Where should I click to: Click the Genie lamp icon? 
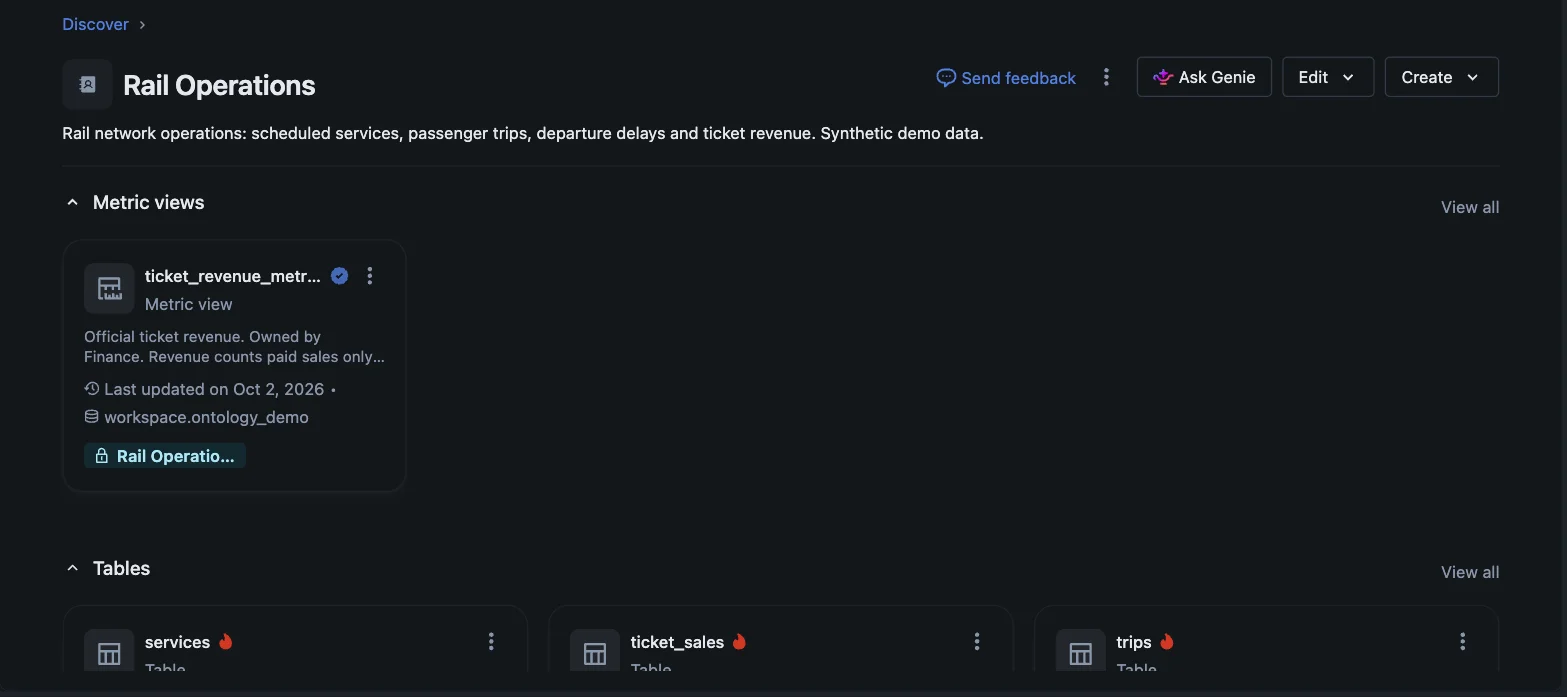click(1163, 77)
